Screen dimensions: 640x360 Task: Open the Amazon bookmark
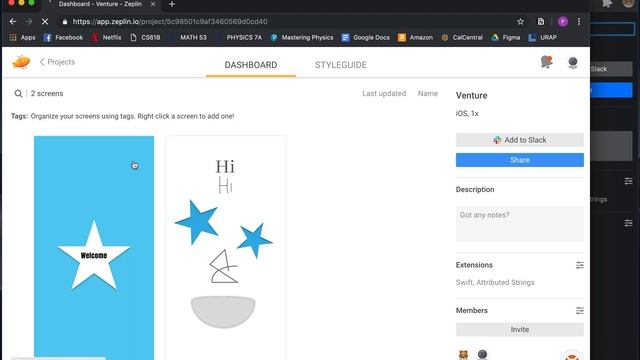tap(415, 38)
